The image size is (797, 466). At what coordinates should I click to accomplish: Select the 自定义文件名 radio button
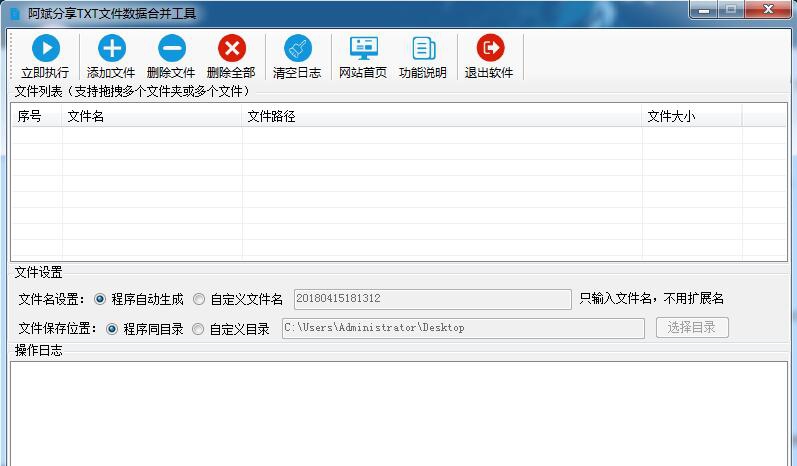(x=199, y=299)
